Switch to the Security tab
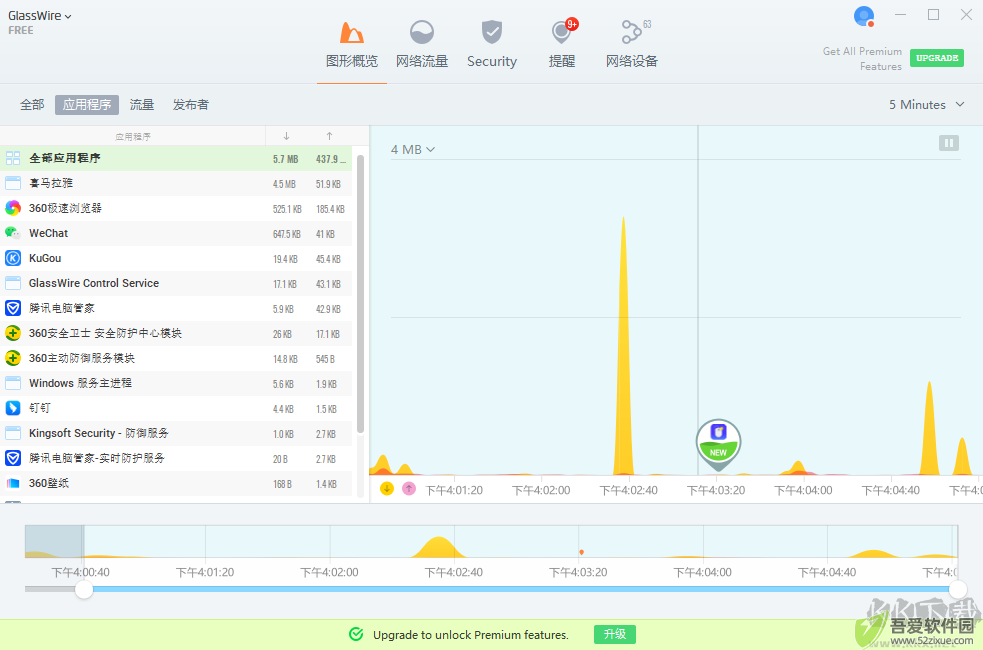The height and width of the screenshot is (650, 983). 492,45
